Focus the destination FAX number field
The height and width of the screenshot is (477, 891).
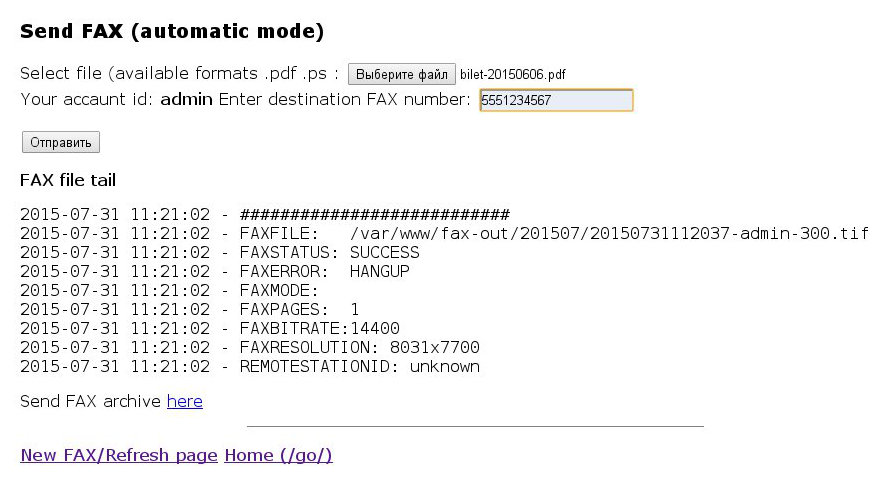click(x=556, y=100)
